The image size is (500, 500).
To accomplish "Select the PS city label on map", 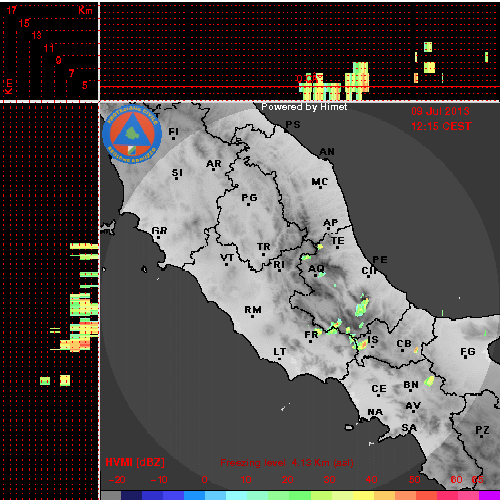I will [x=293, y=125].
